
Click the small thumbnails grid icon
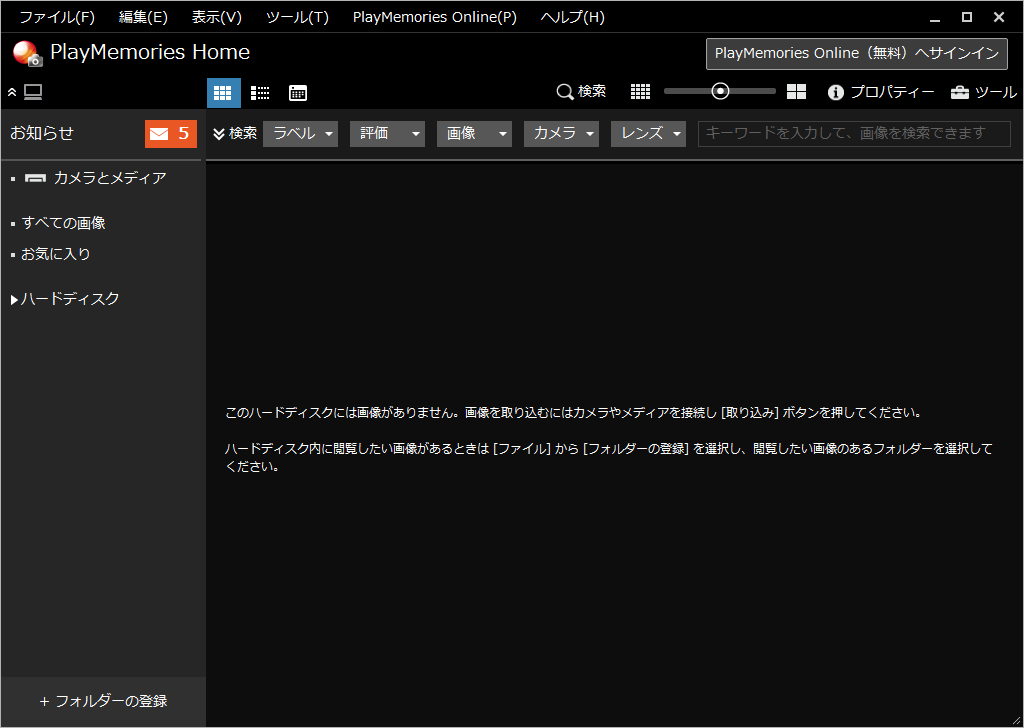[x=640, y=92]
